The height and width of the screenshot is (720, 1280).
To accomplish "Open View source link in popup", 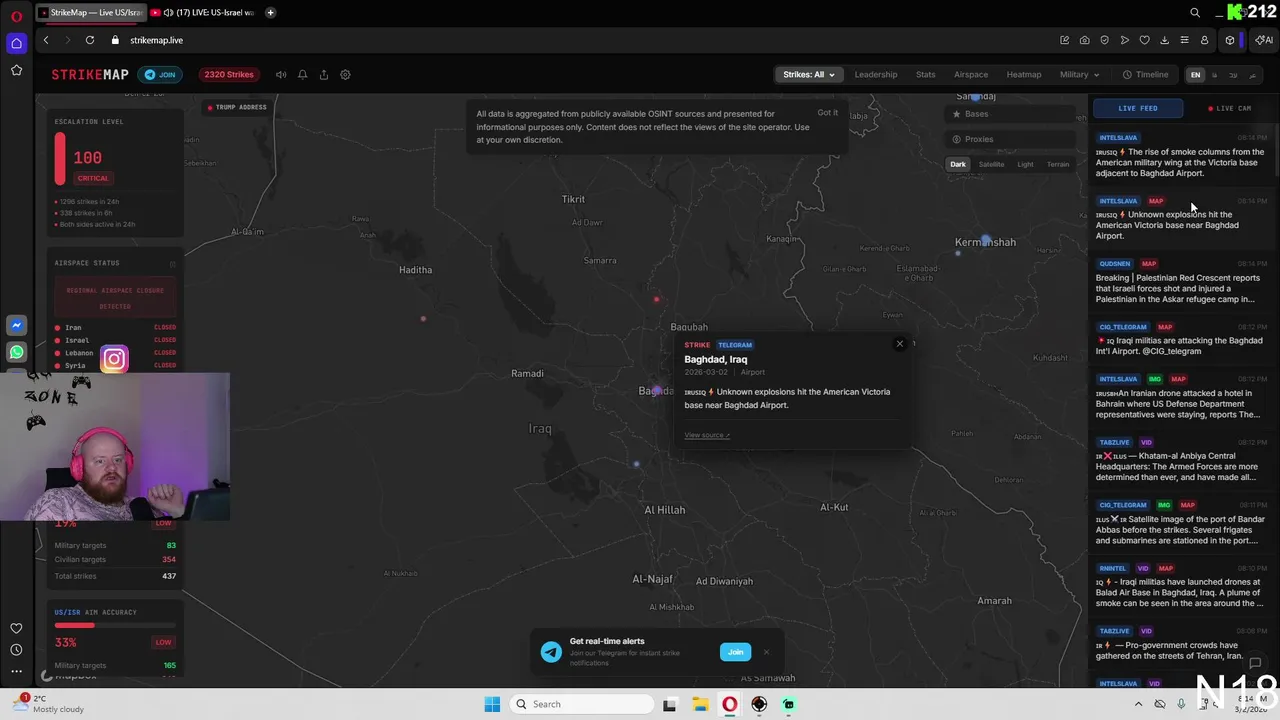I will 707,435.
